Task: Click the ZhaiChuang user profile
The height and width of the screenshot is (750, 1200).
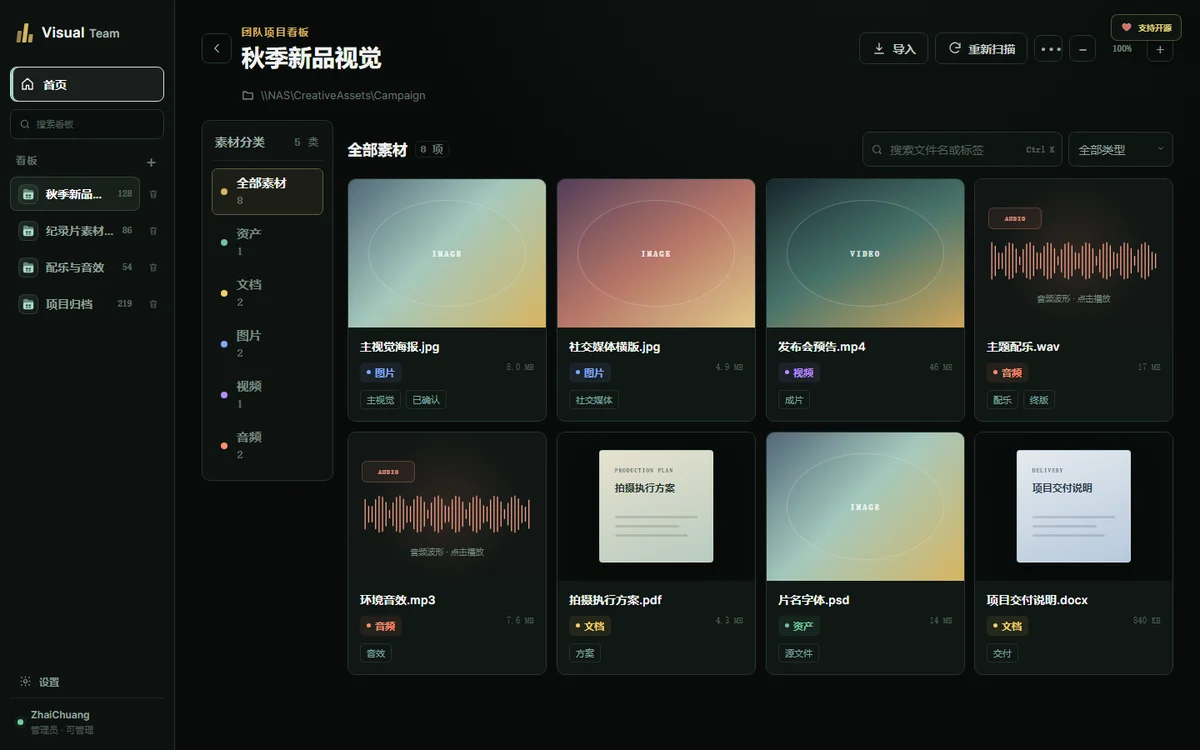Action: (87, 722)
